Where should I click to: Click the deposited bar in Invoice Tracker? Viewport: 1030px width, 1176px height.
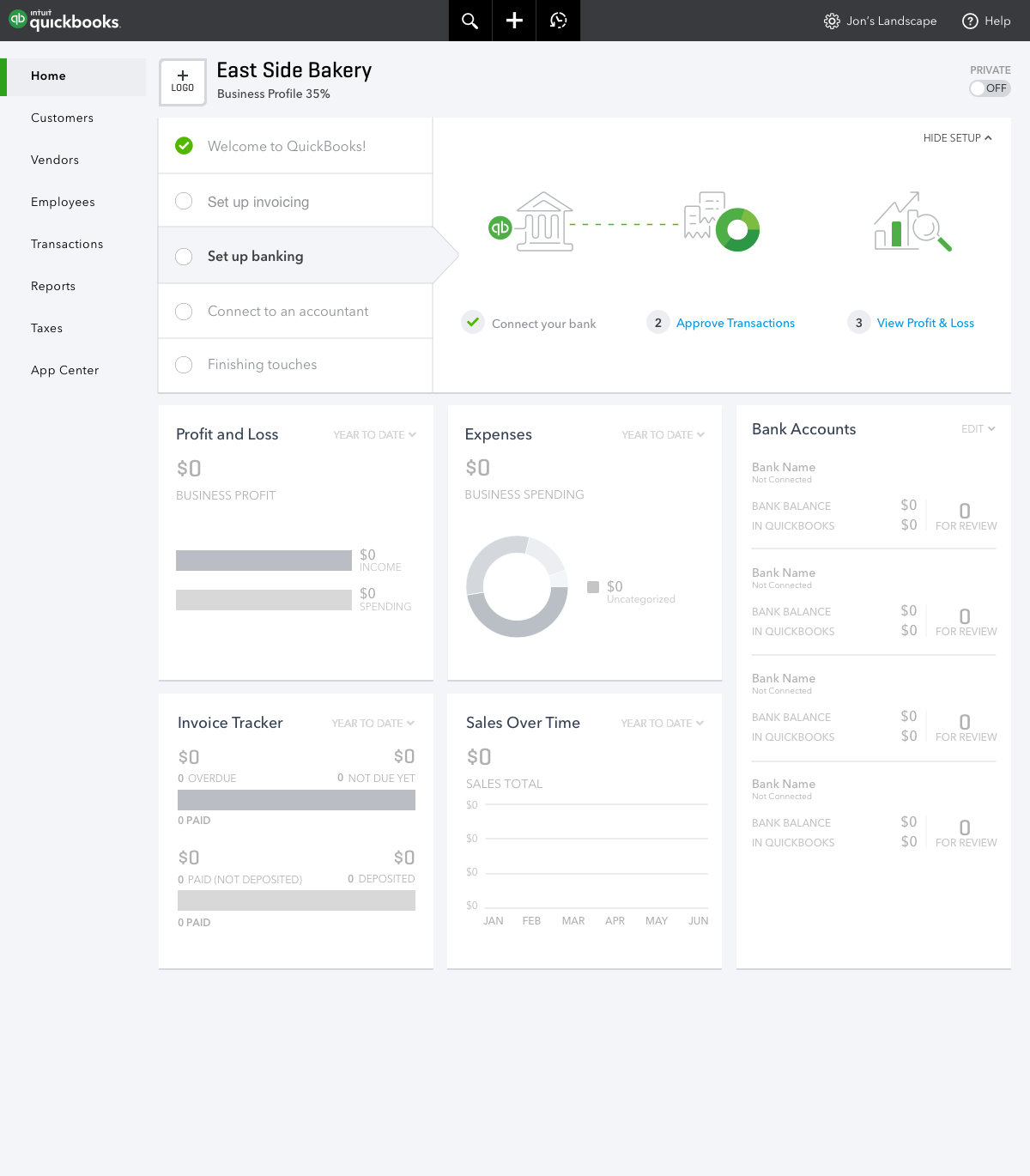click(296, 900)
